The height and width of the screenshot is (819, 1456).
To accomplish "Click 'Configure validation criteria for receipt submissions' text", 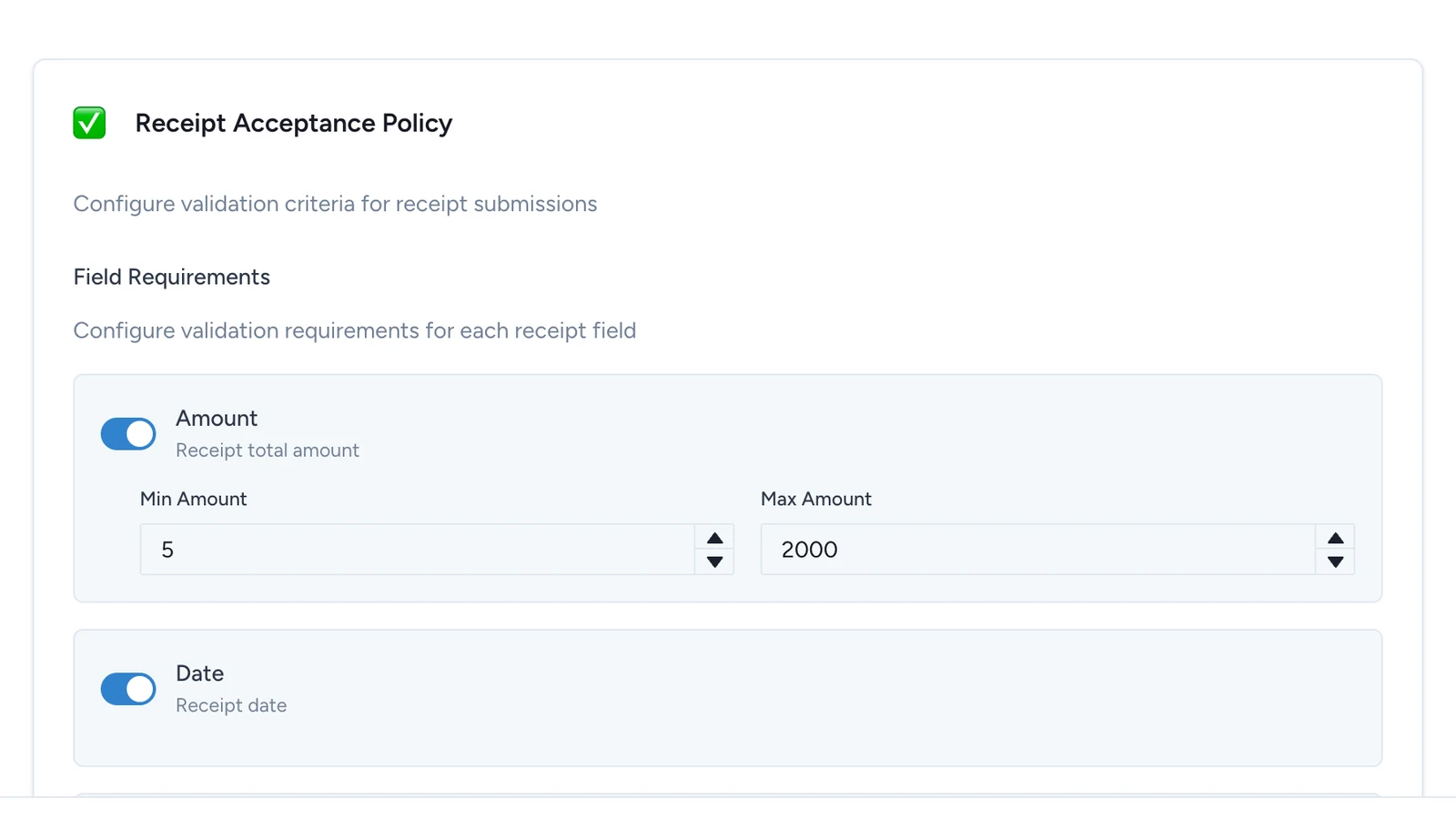I will [x=335, y=204].
